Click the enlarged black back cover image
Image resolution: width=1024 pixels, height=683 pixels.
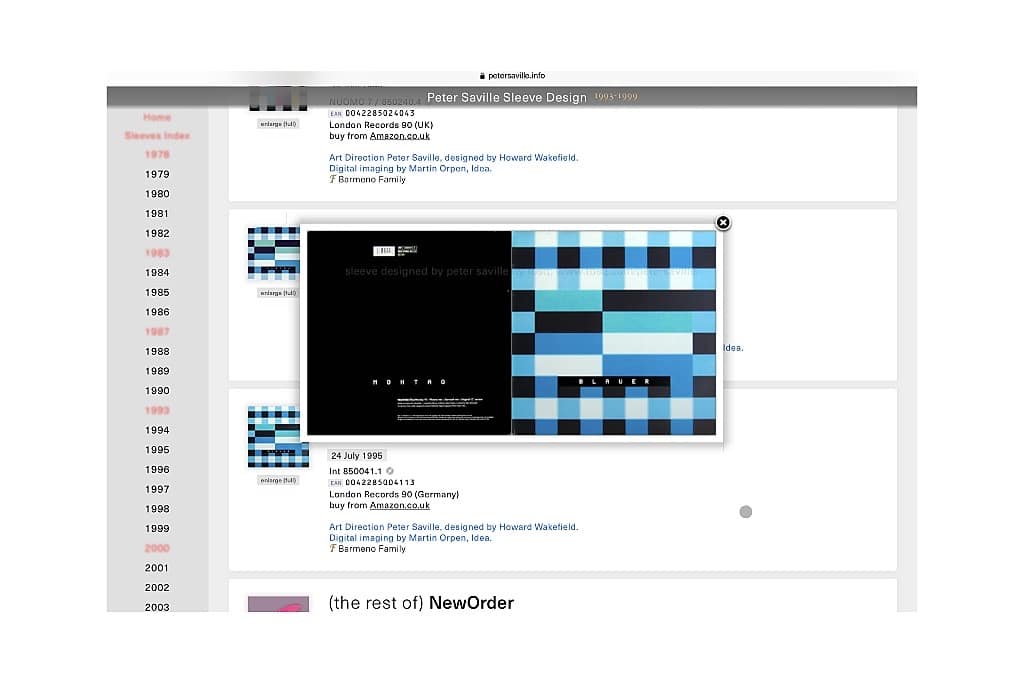(409, 333)
